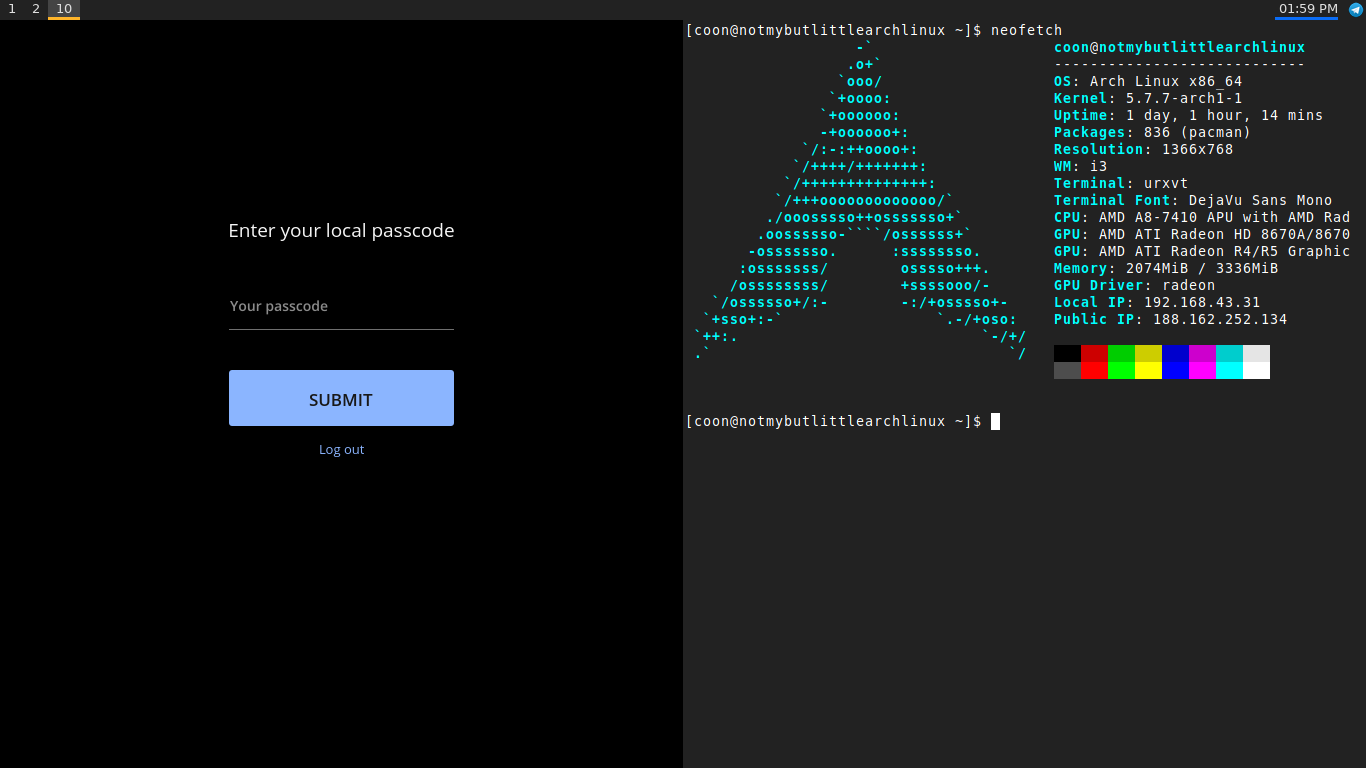Select workspace 10 in the i3 bar
Viewport: 1366px width, 768px height.
[x=64, y=9]
